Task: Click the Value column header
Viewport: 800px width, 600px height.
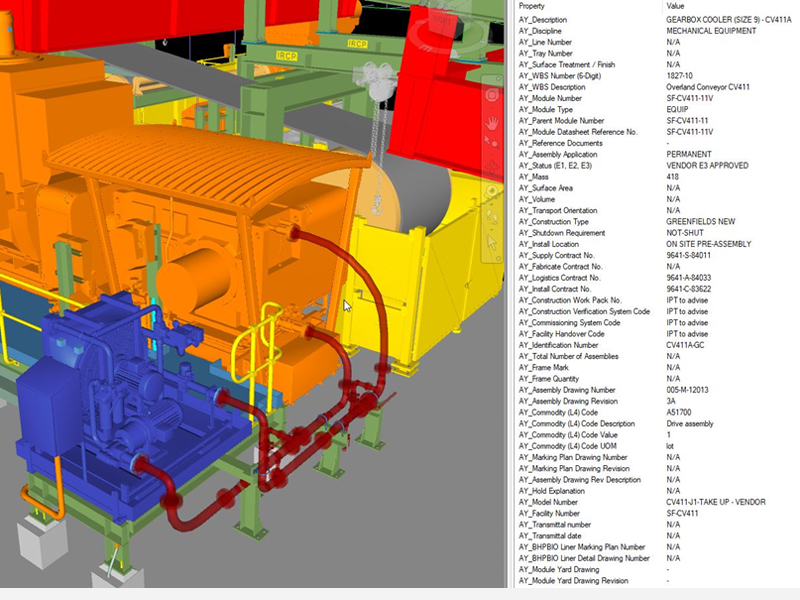Action: (x=675, y=6)
